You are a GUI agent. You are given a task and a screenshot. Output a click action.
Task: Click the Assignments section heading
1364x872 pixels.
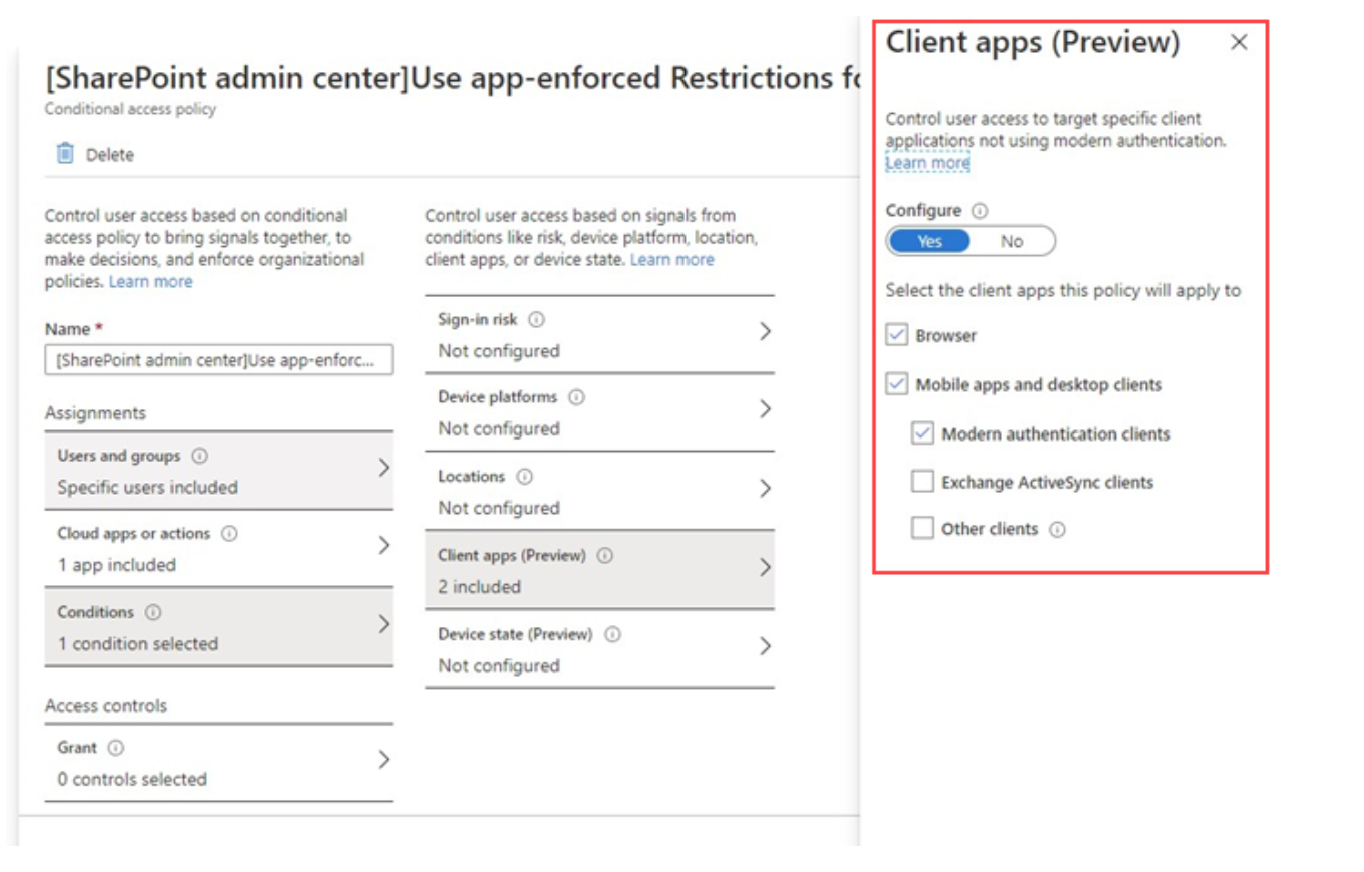95,413
